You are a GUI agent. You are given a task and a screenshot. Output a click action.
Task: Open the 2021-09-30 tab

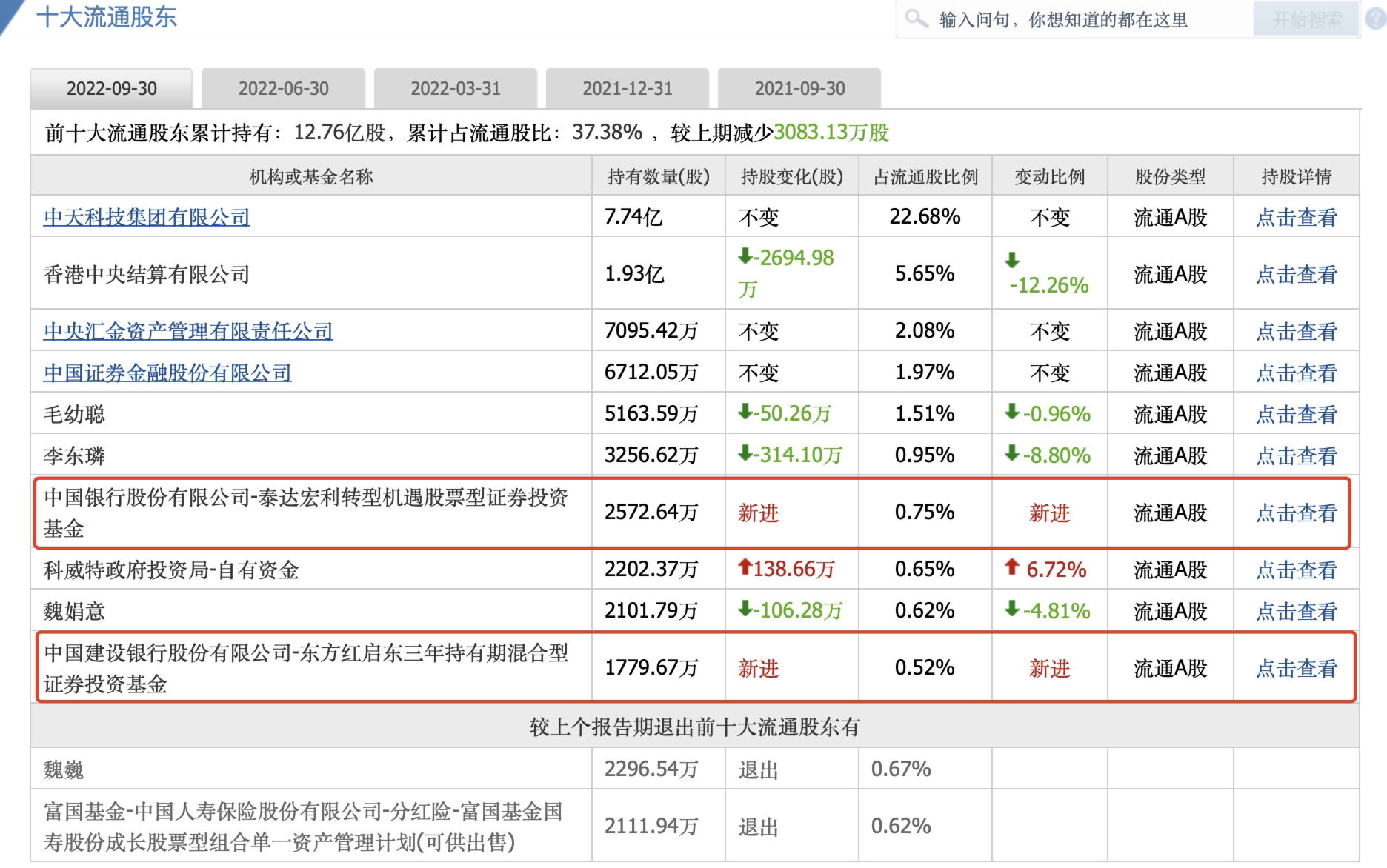coord(799,89)
